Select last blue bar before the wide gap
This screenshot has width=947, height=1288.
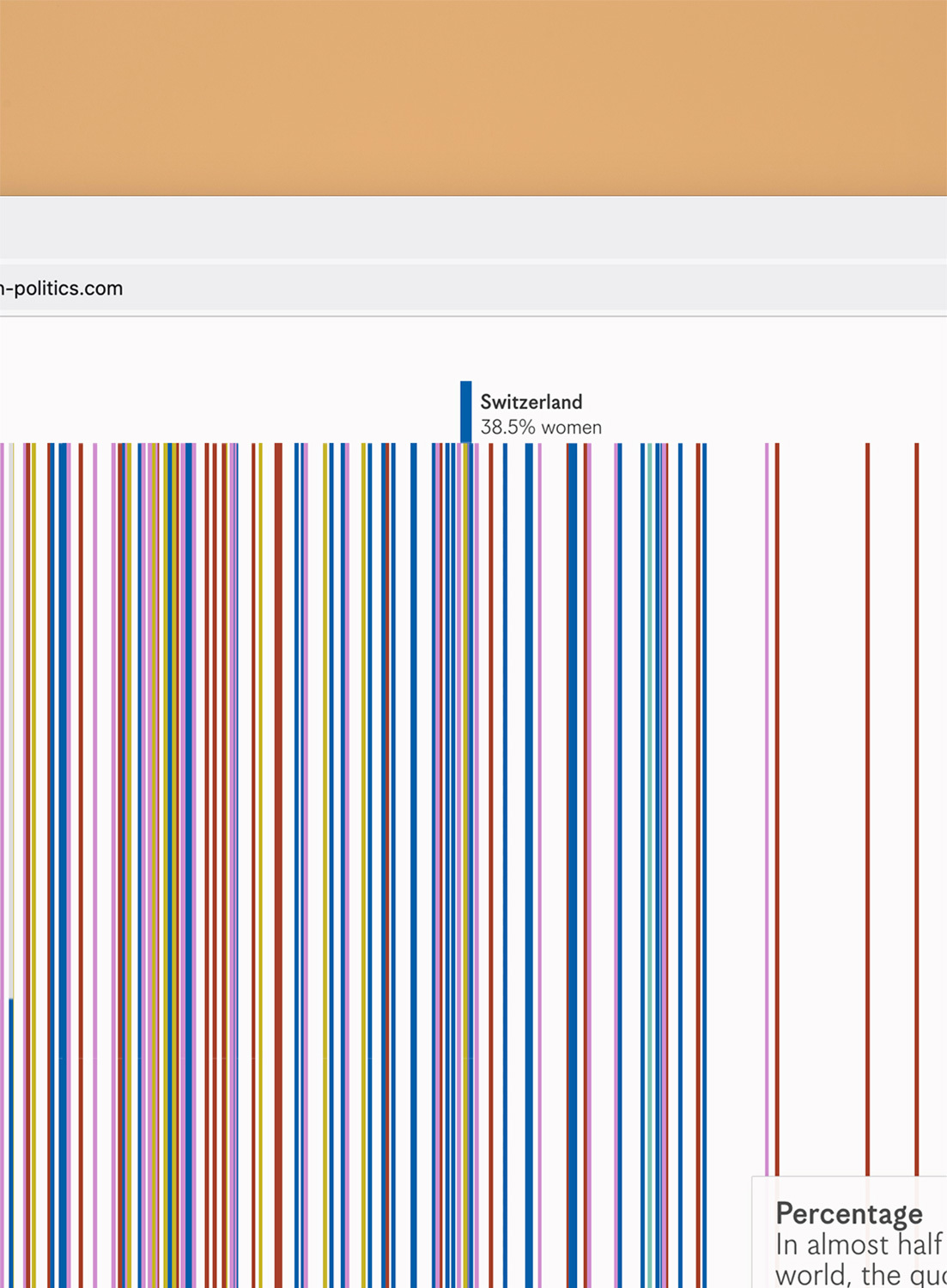(x=704, y=773)
